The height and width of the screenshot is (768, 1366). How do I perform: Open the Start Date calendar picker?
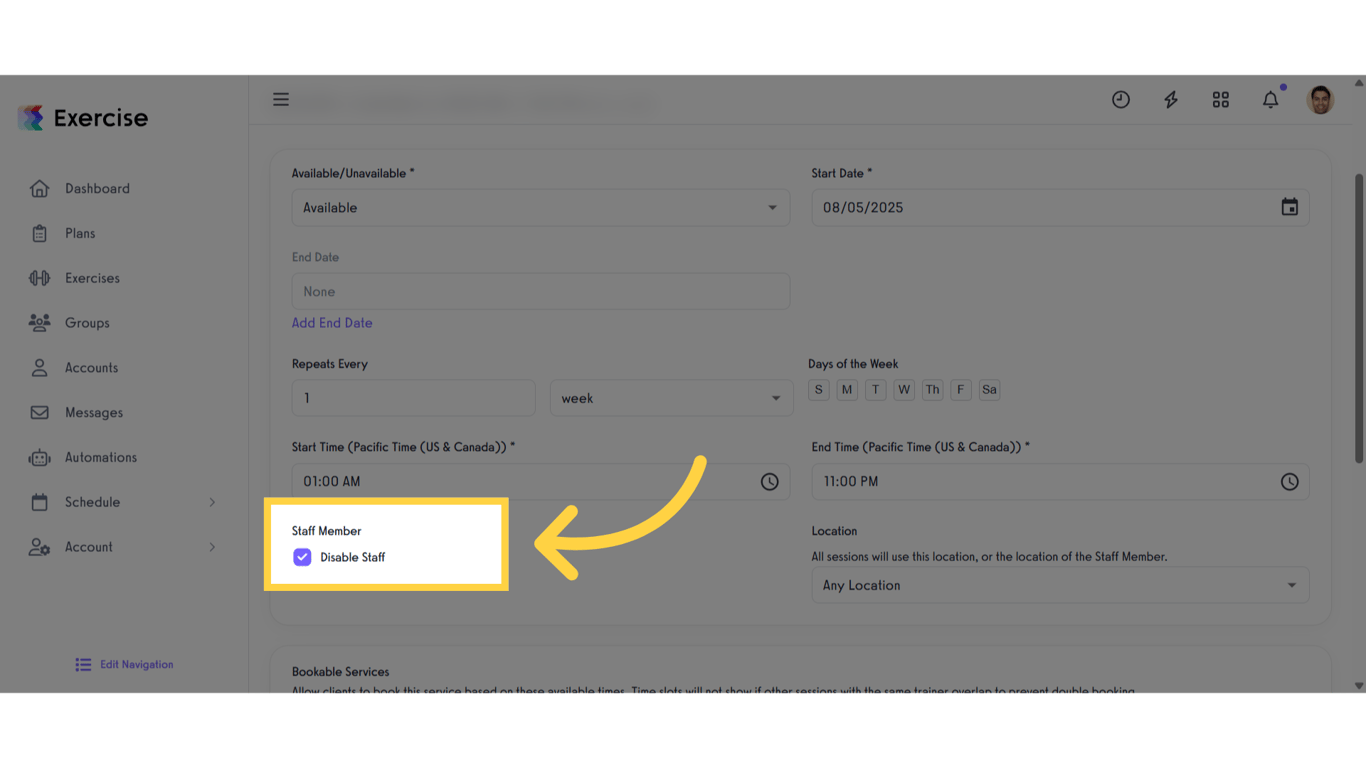point(1289,207)
